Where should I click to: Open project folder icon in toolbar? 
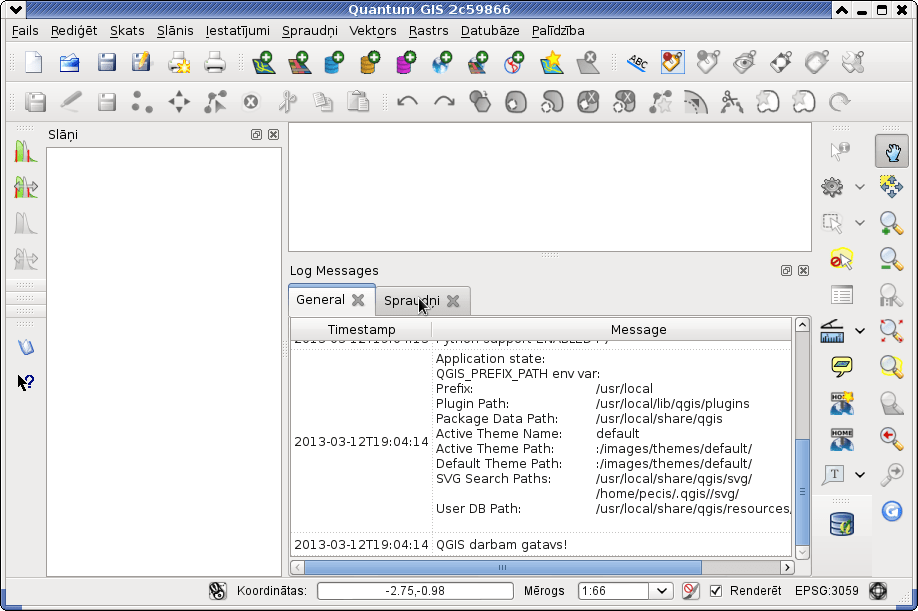click(x=70, y=62)
